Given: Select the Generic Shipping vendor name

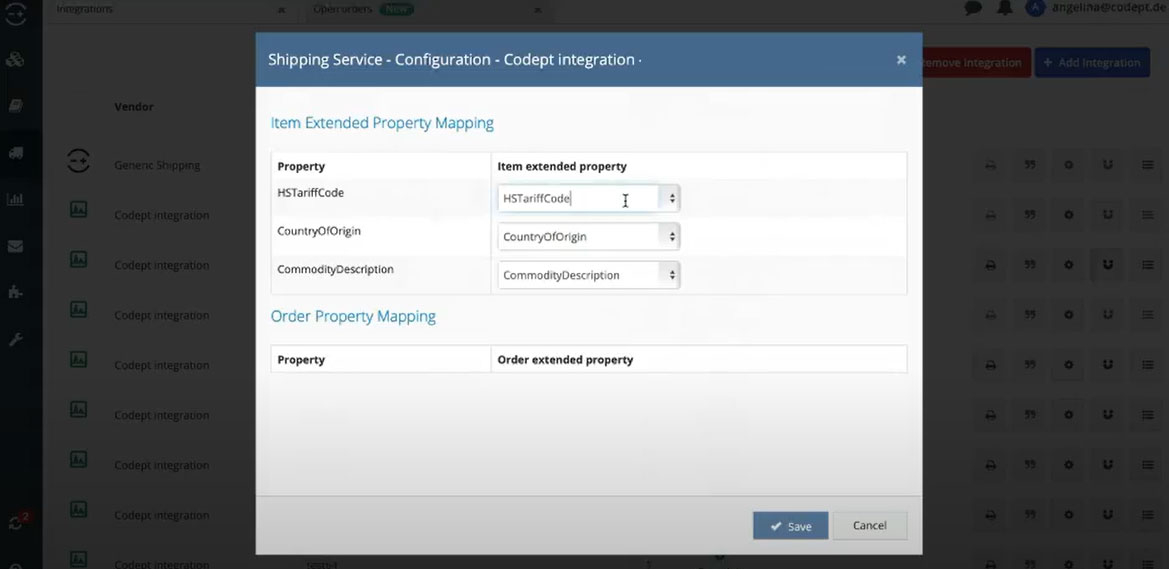Looking at the screenshot, I should [x=157, y=165].
